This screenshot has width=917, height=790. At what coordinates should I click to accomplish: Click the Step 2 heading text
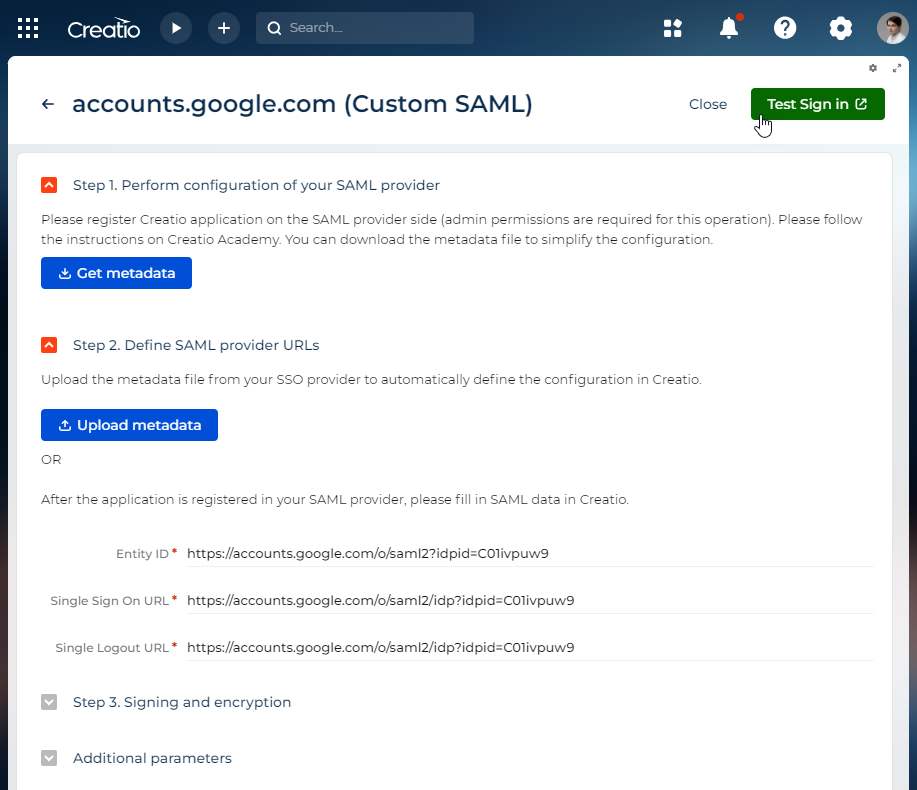[x=196, y=346]
